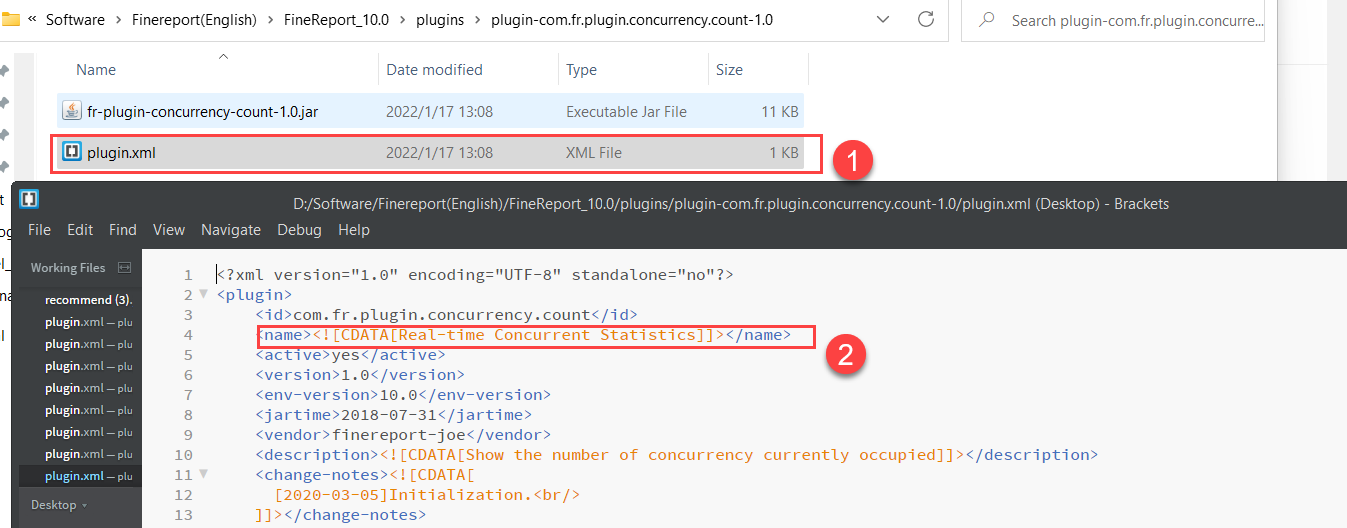
Task: Click the 11 KB size cell
Action: click(x=780, y=112)
